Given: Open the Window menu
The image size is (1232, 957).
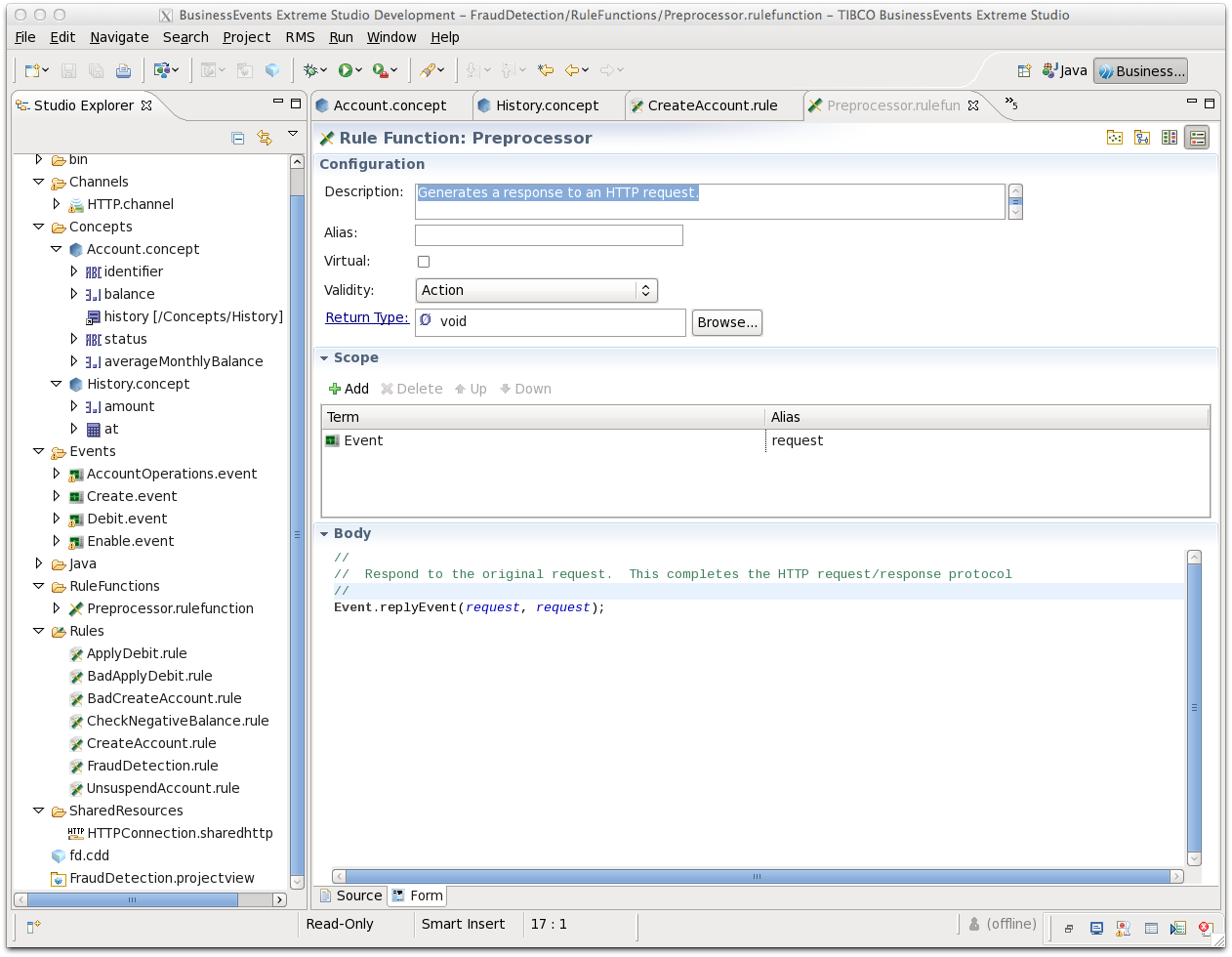Looking at the screenshot, I should 391,37.
